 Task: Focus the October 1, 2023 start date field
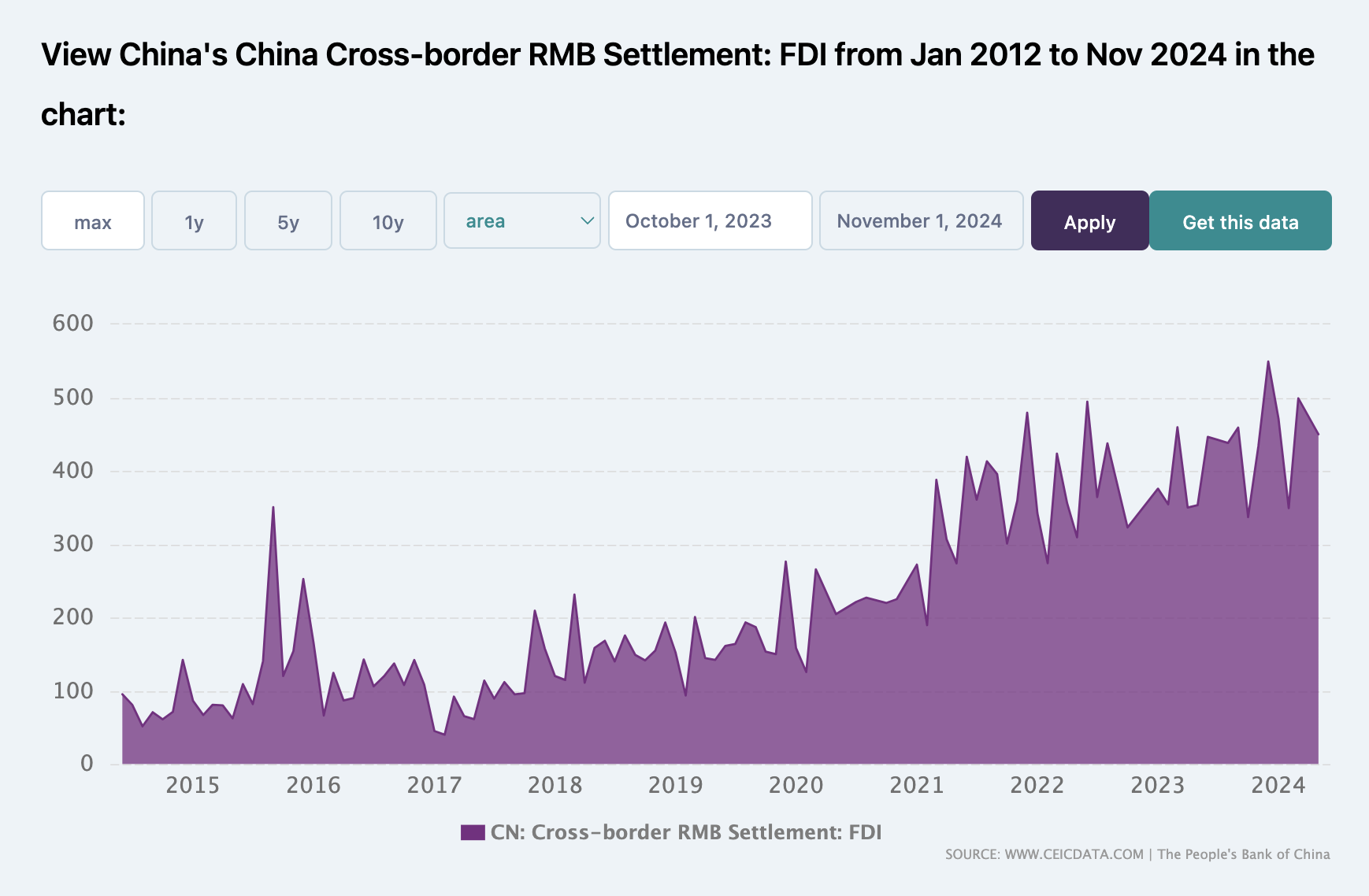(x=710, y=221)
